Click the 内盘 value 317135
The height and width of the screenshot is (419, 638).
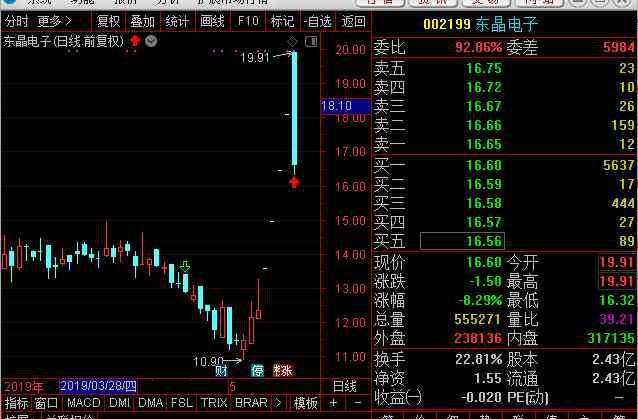click(x=611, y=338)
